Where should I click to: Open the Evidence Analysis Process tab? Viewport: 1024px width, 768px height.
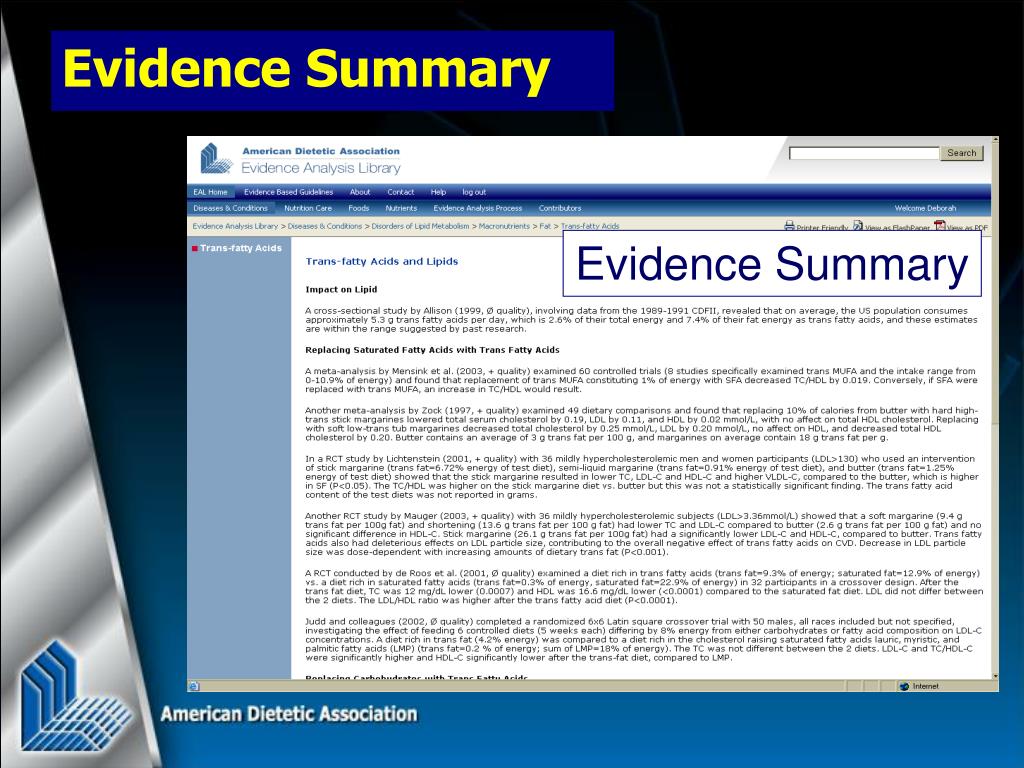point(477,208)
